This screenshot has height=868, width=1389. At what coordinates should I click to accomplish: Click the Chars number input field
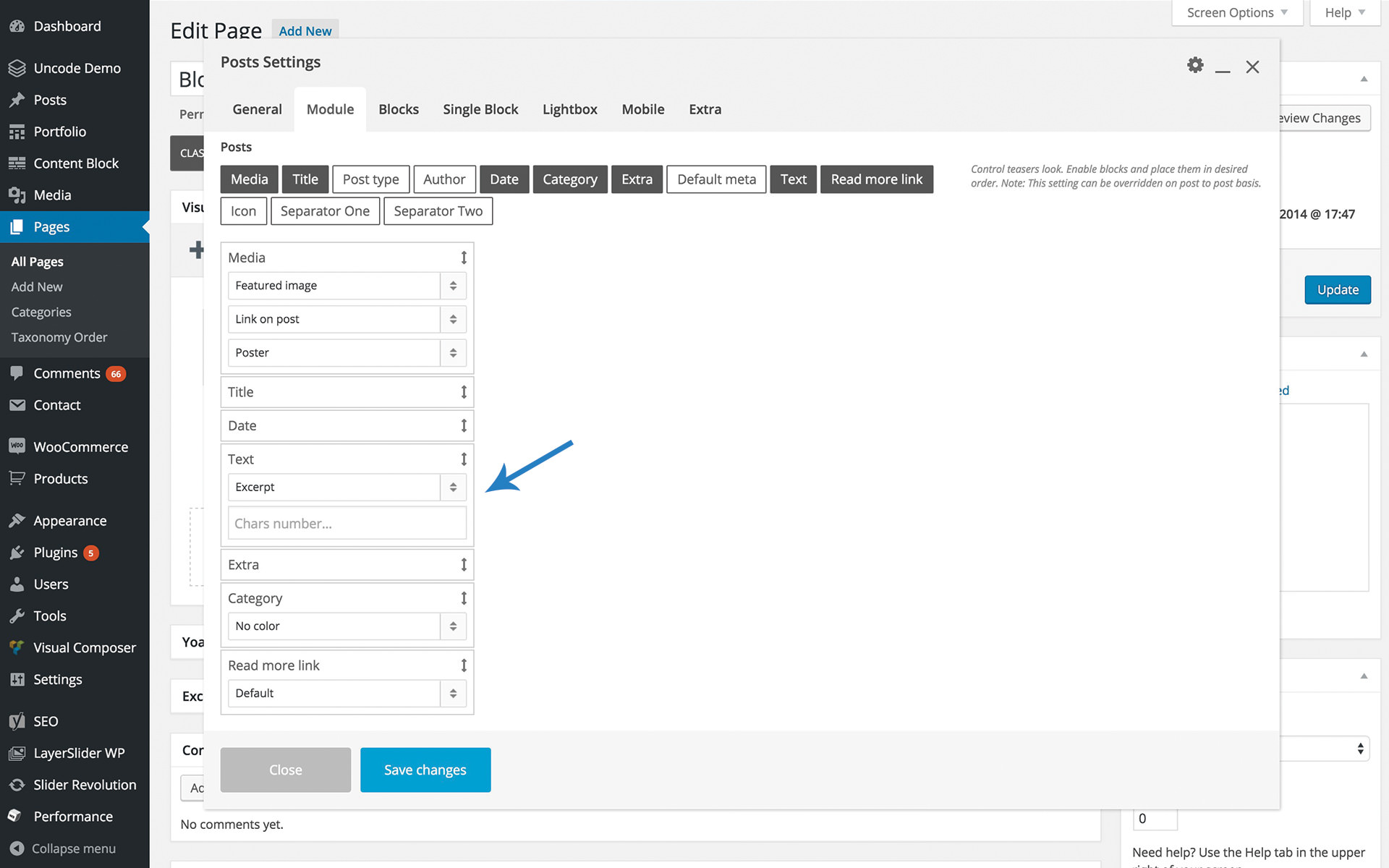click(347, 523)
